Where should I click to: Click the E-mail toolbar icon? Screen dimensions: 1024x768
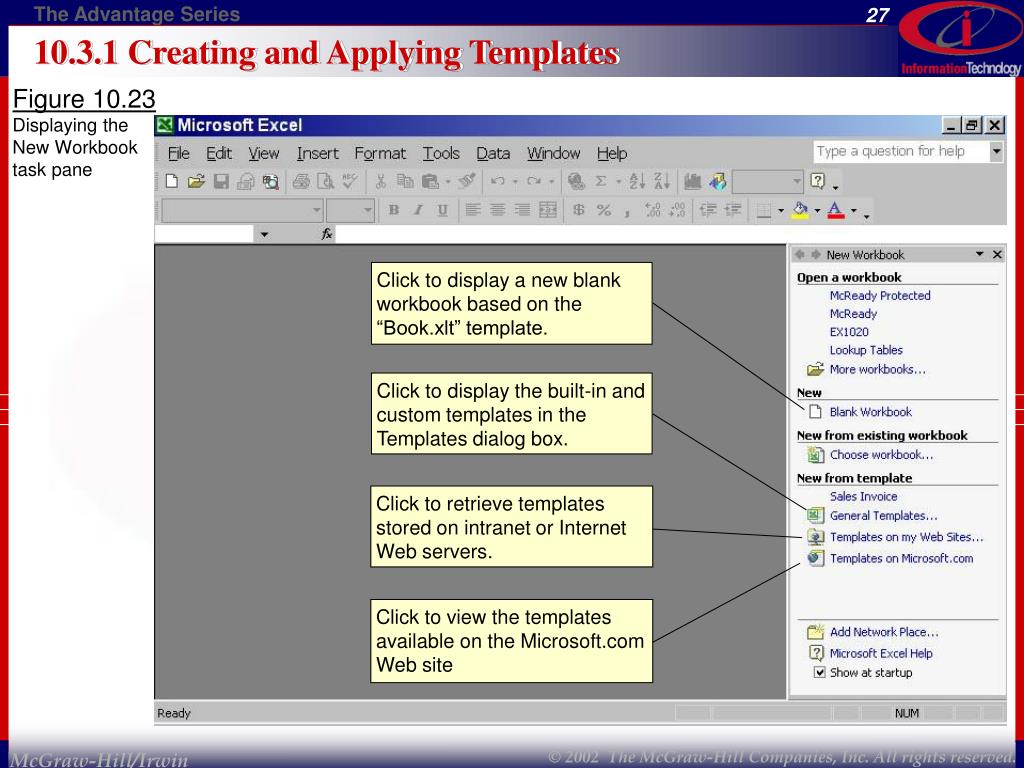click(246, 181)
